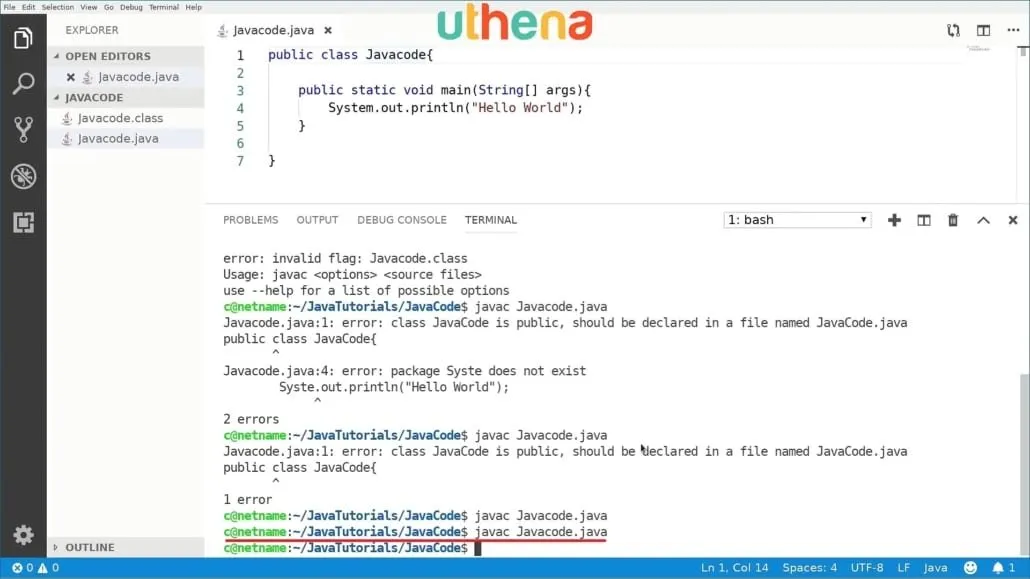The width and height of the screenshot is (1030, 579).
Task: Split the editor to the right
Action: [983, 30]
